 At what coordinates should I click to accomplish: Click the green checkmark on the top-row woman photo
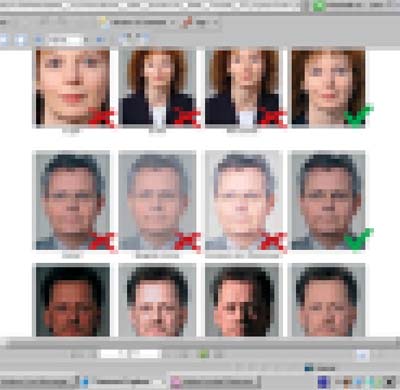[358, 116]
